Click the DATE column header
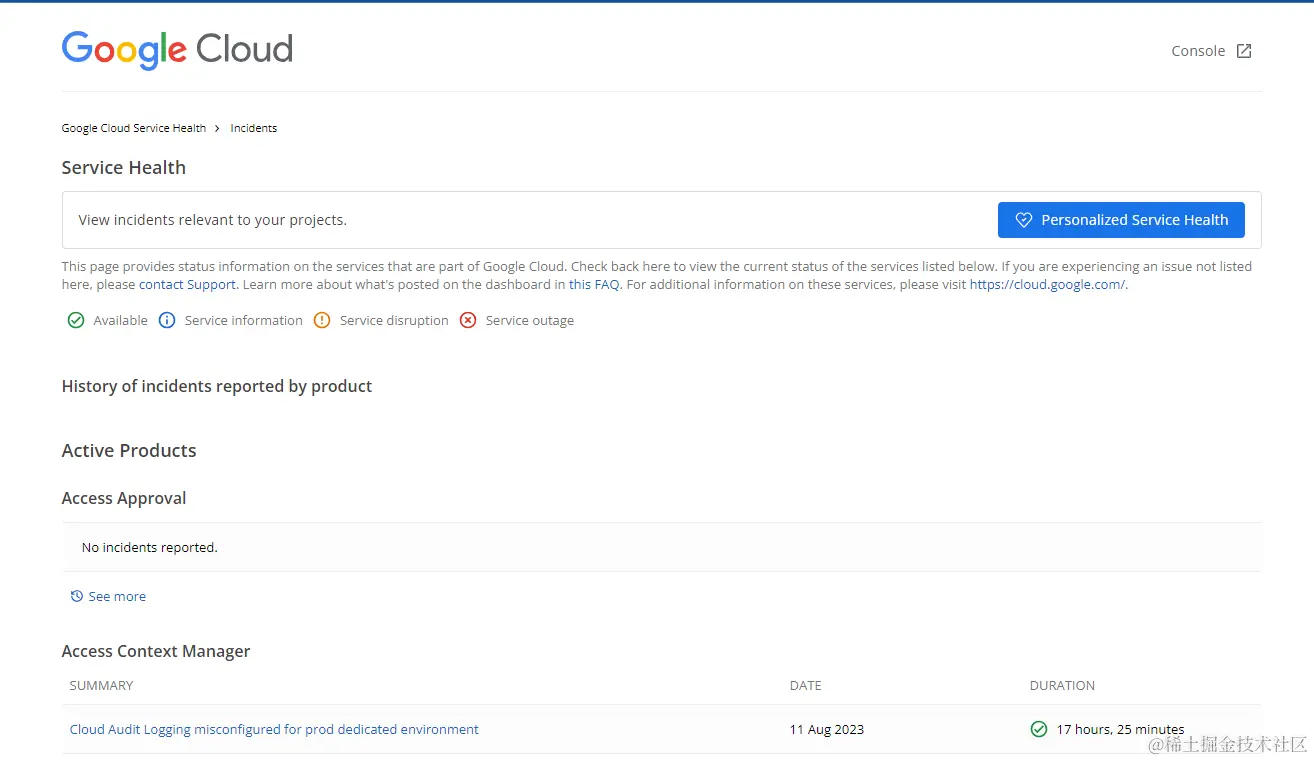Image resolution: width=1314 pixels, height=761 pixels. (805, 686)
